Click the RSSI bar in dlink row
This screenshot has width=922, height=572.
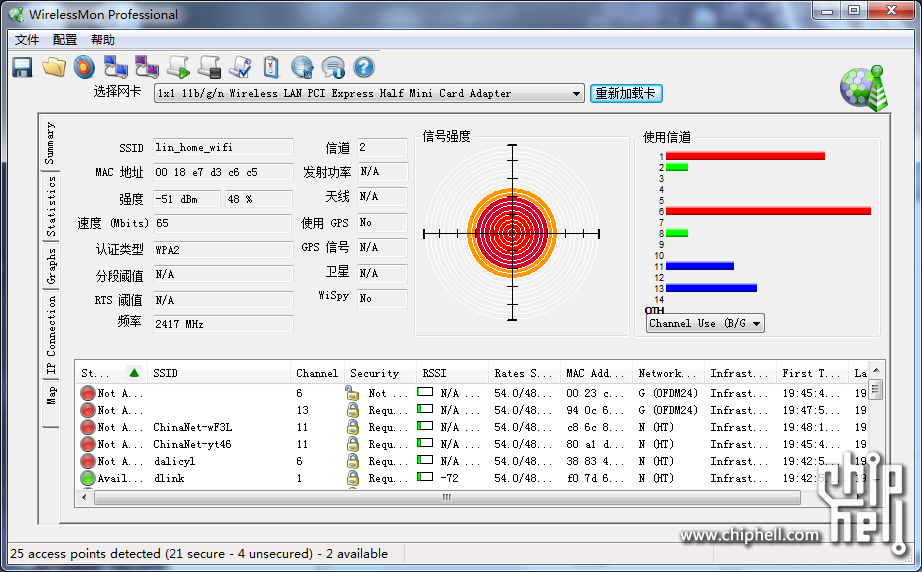tap(425, 477)
